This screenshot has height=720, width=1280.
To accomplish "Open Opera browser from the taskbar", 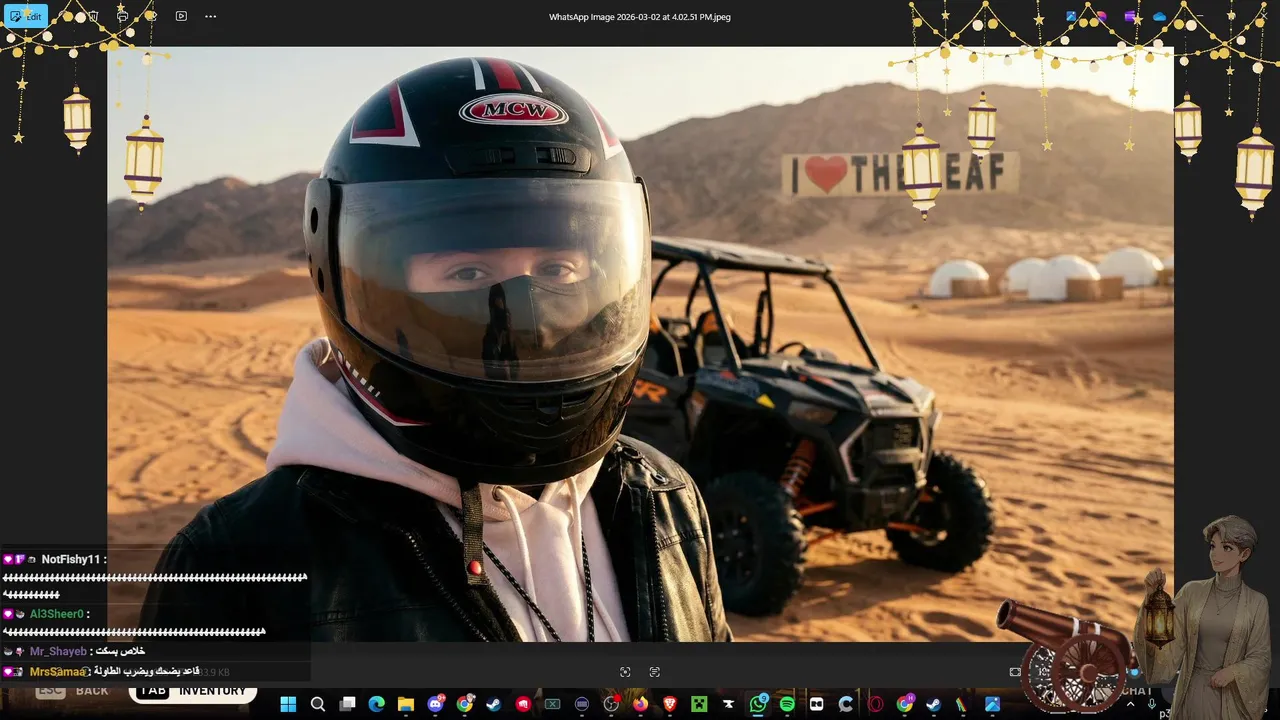I will (x=876, y=704).
